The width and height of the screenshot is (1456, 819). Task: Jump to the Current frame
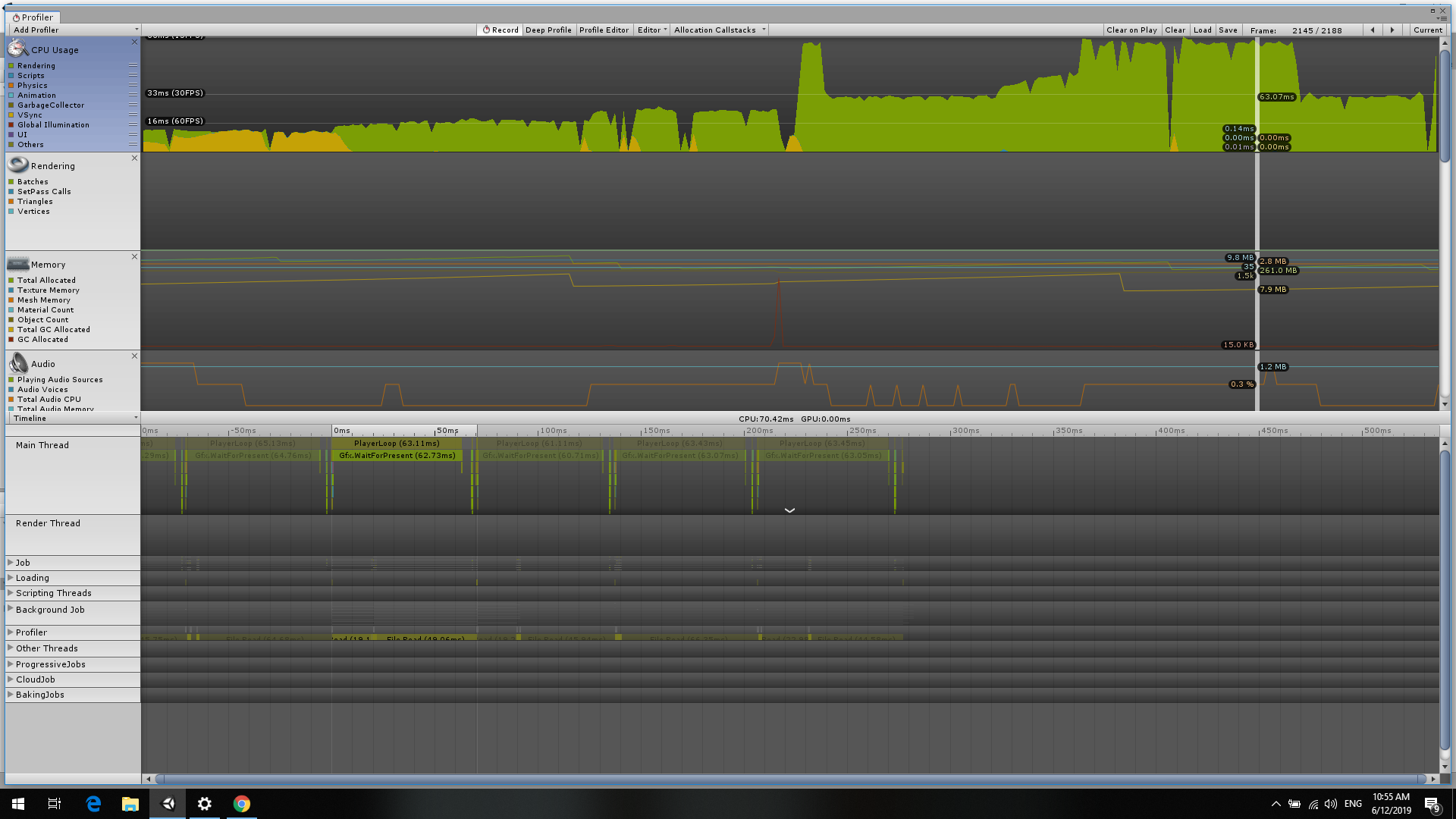click(1427, 30)
